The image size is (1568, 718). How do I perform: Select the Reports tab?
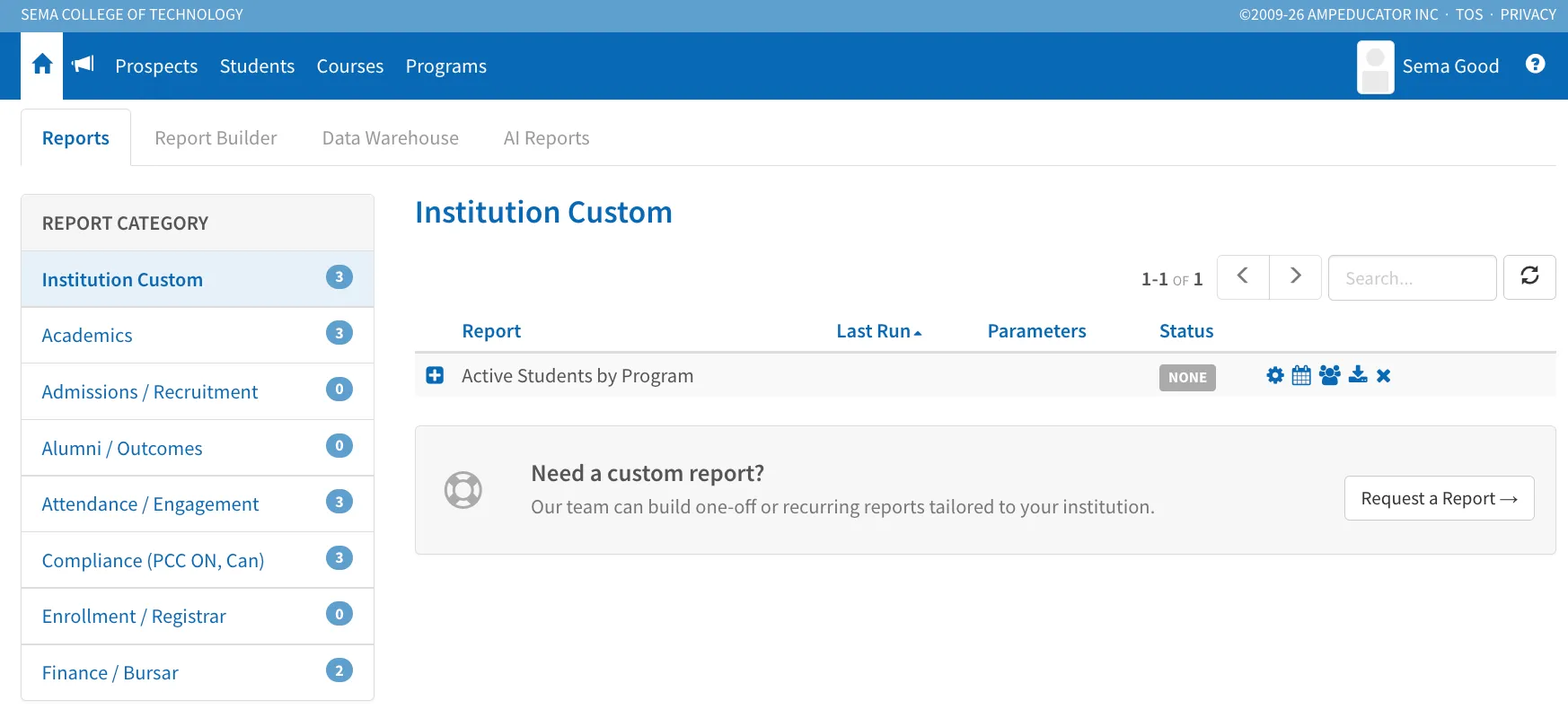(75, 138)
